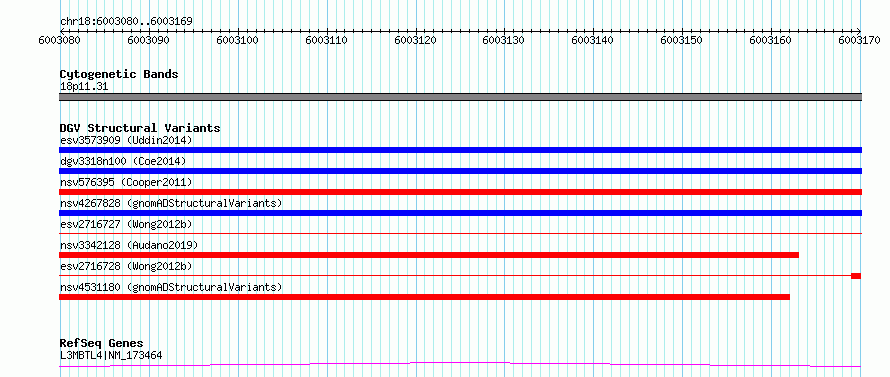Collapse the DGV Structural Variants track heading
The height and width of the screenshot is (377, 890).
click(140, 128)
